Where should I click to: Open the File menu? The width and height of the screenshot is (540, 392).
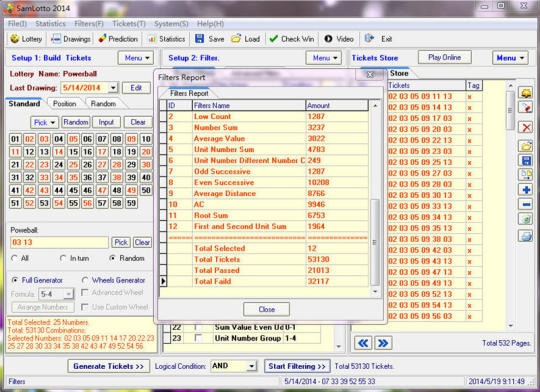17,24
